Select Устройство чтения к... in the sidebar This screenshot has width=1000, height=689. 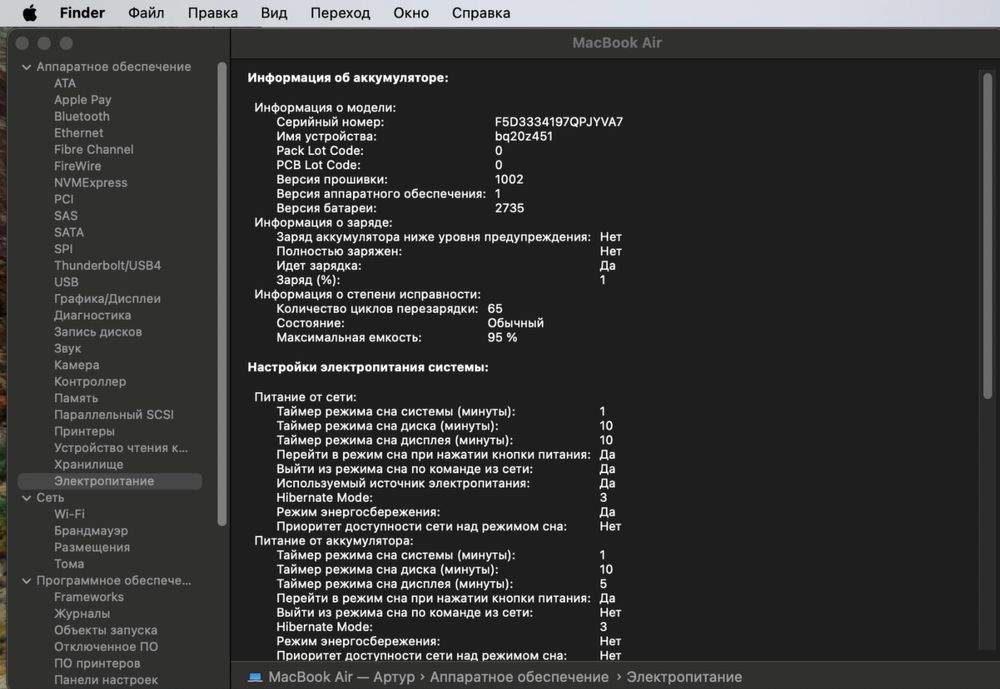tap(121, 448)
